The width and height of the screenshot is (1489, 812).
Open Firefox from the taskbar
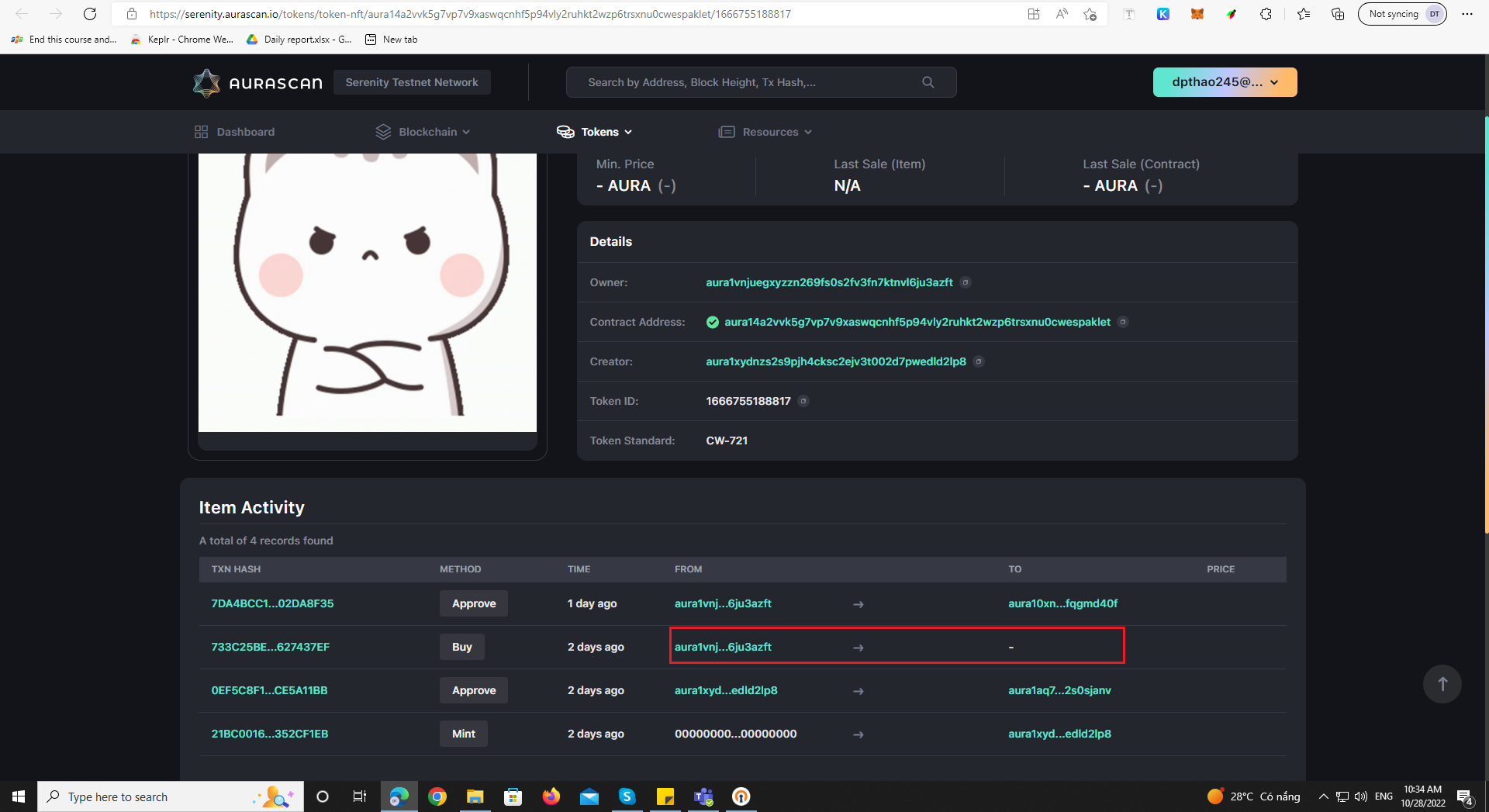[x=551, y=796]
